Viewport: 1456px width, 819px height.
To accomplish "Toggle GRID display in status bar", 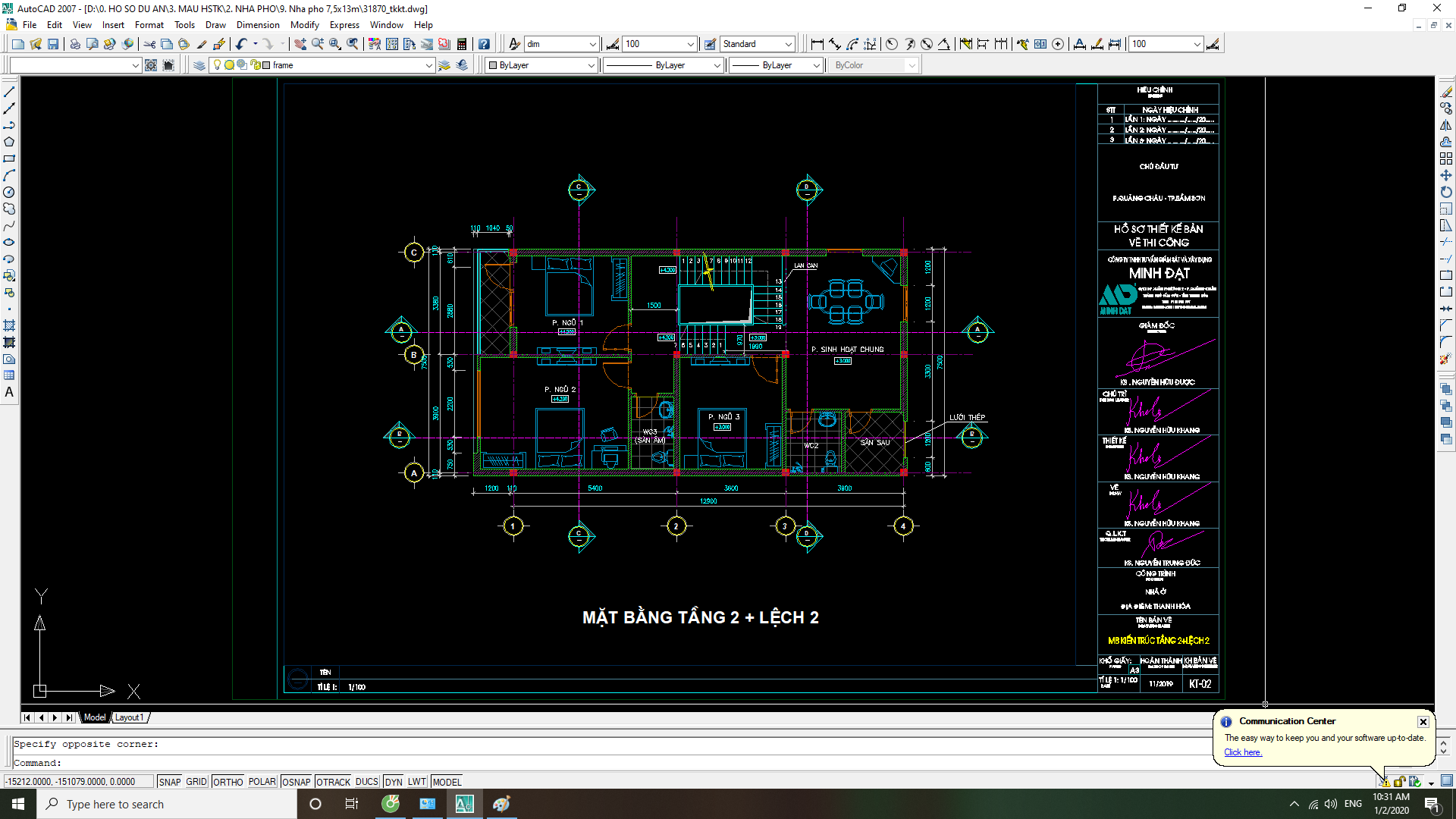I will point(196,782).
